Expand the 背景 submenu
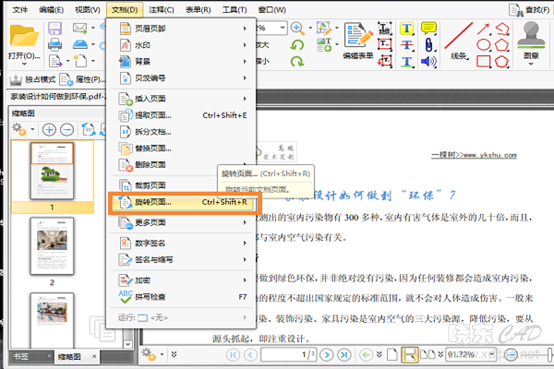The image size is (554, 369). tap(182, 62)
